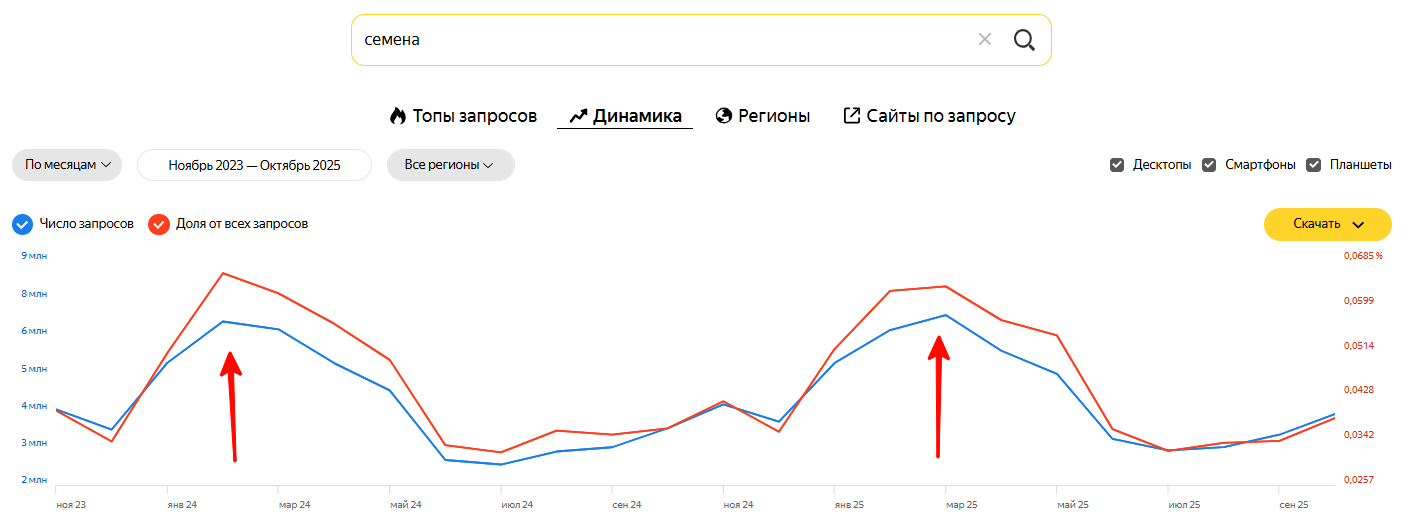Open the Сайты по запросу link
This screenshot has width=1414, height=524.
[941, 116]
